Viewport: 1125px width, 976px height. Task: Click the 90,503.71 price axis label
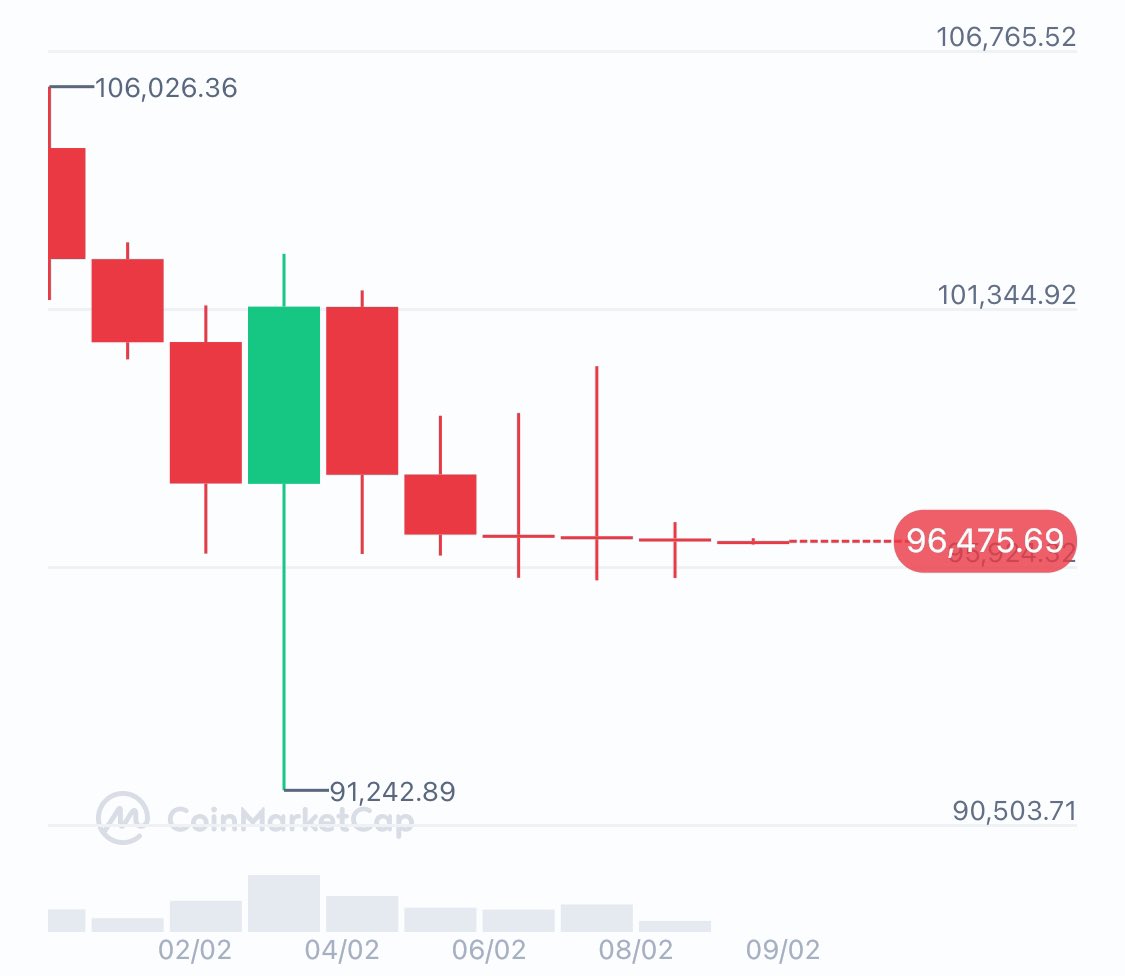(1015, 811)
